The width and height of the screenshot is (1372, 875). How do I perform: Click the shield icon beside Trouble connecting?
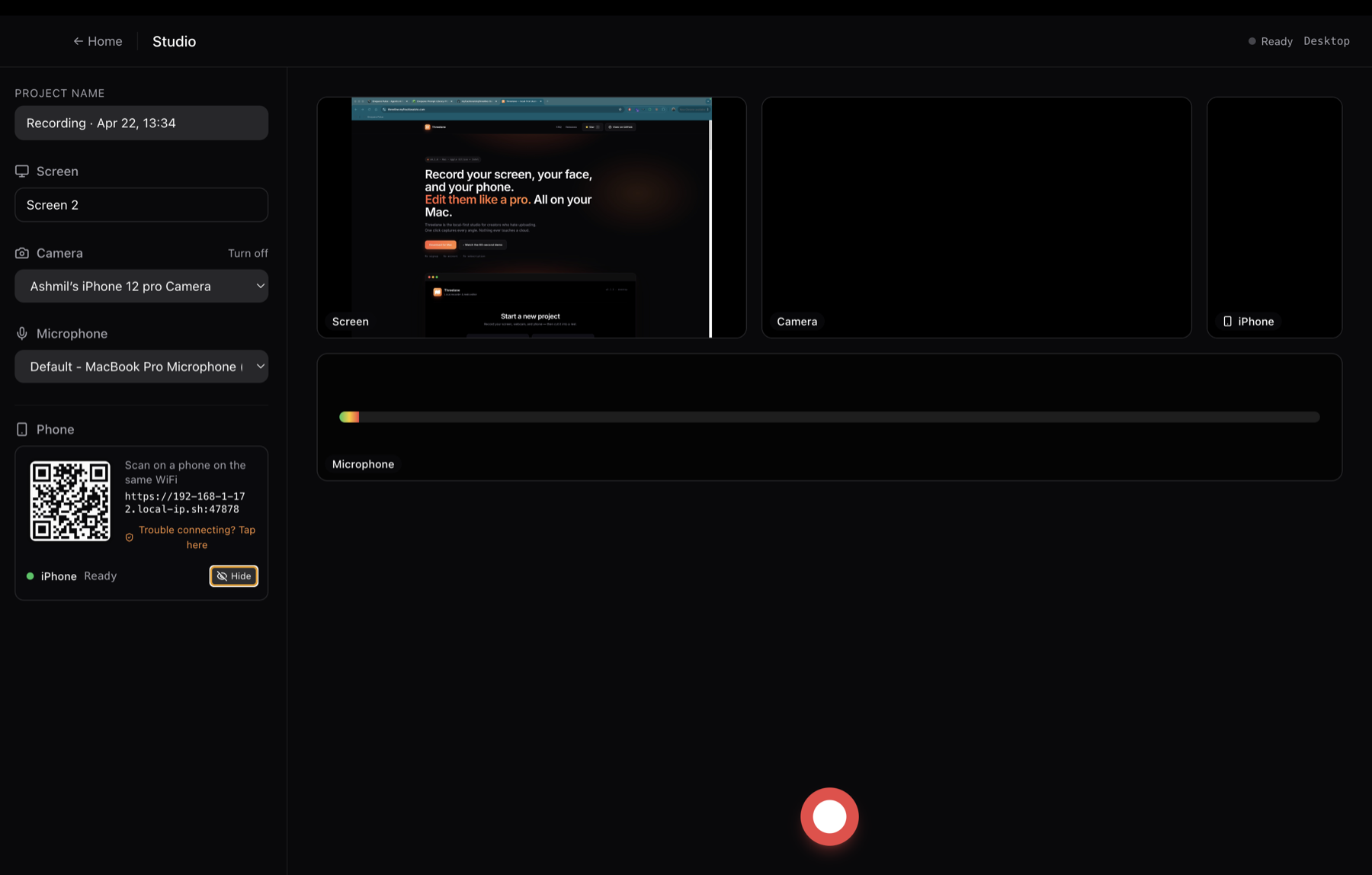pos(129,537)
